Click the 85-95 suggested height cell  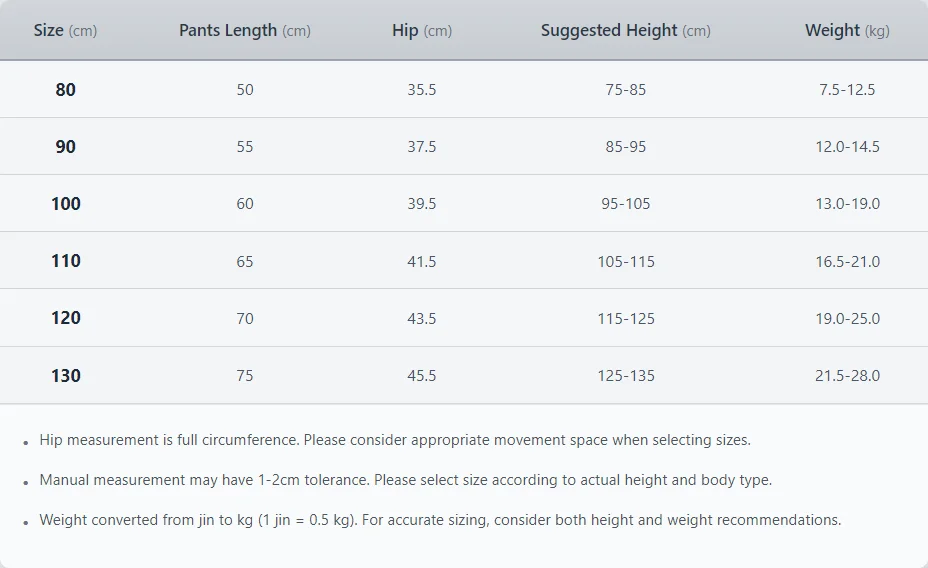pos(626,147)
